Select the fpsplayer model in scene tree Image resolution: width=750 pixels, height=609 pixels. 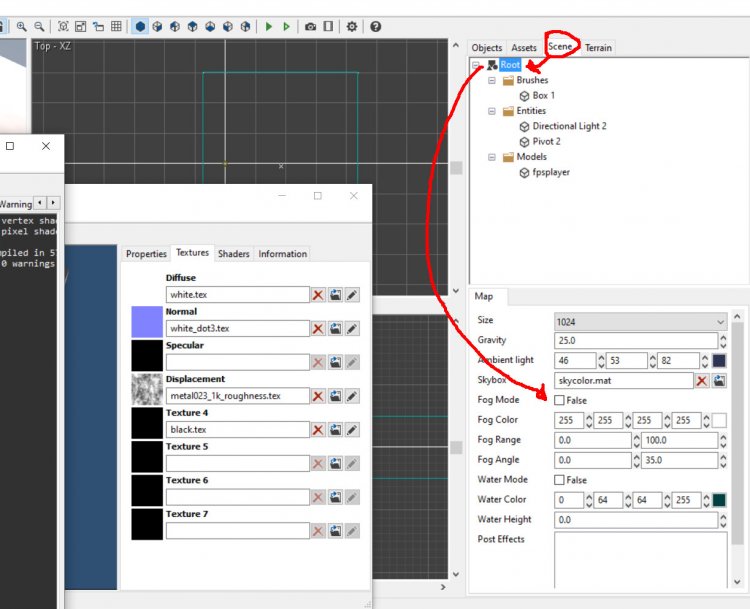coord(551,173)
